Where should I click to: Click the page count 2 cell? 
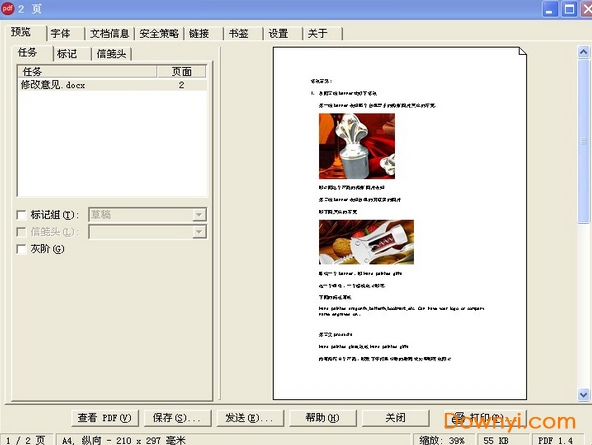coord(182,85)
